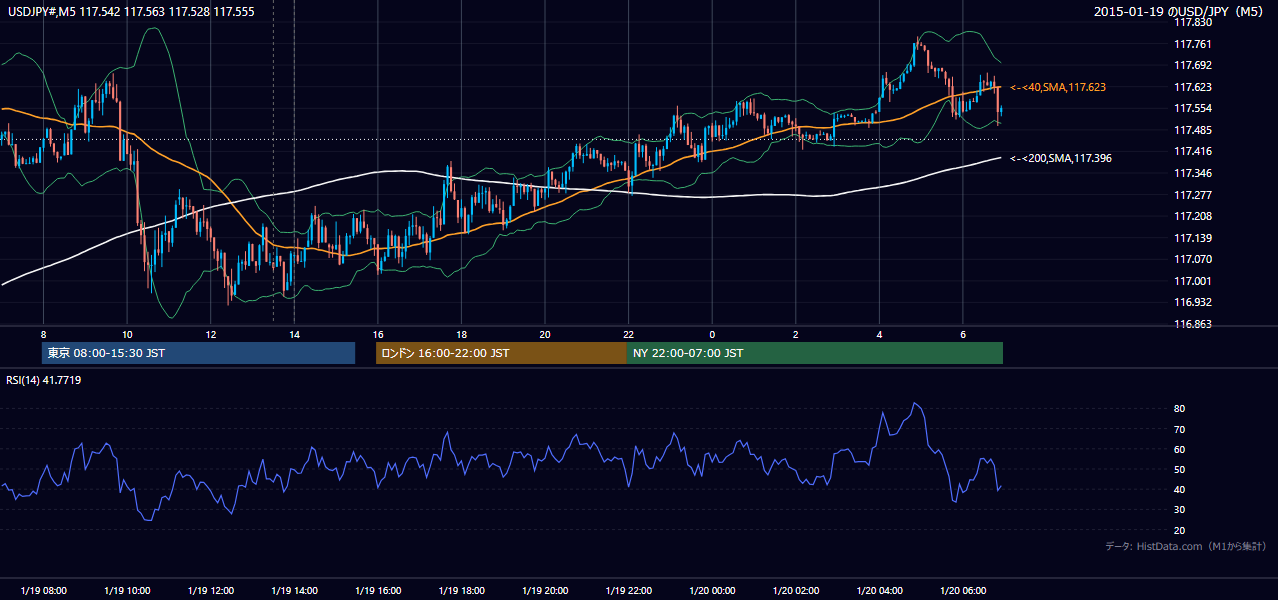Click price scale value 116.863
The height and width of the screenshot is (600, 1278).
[x=1192, y=324]
